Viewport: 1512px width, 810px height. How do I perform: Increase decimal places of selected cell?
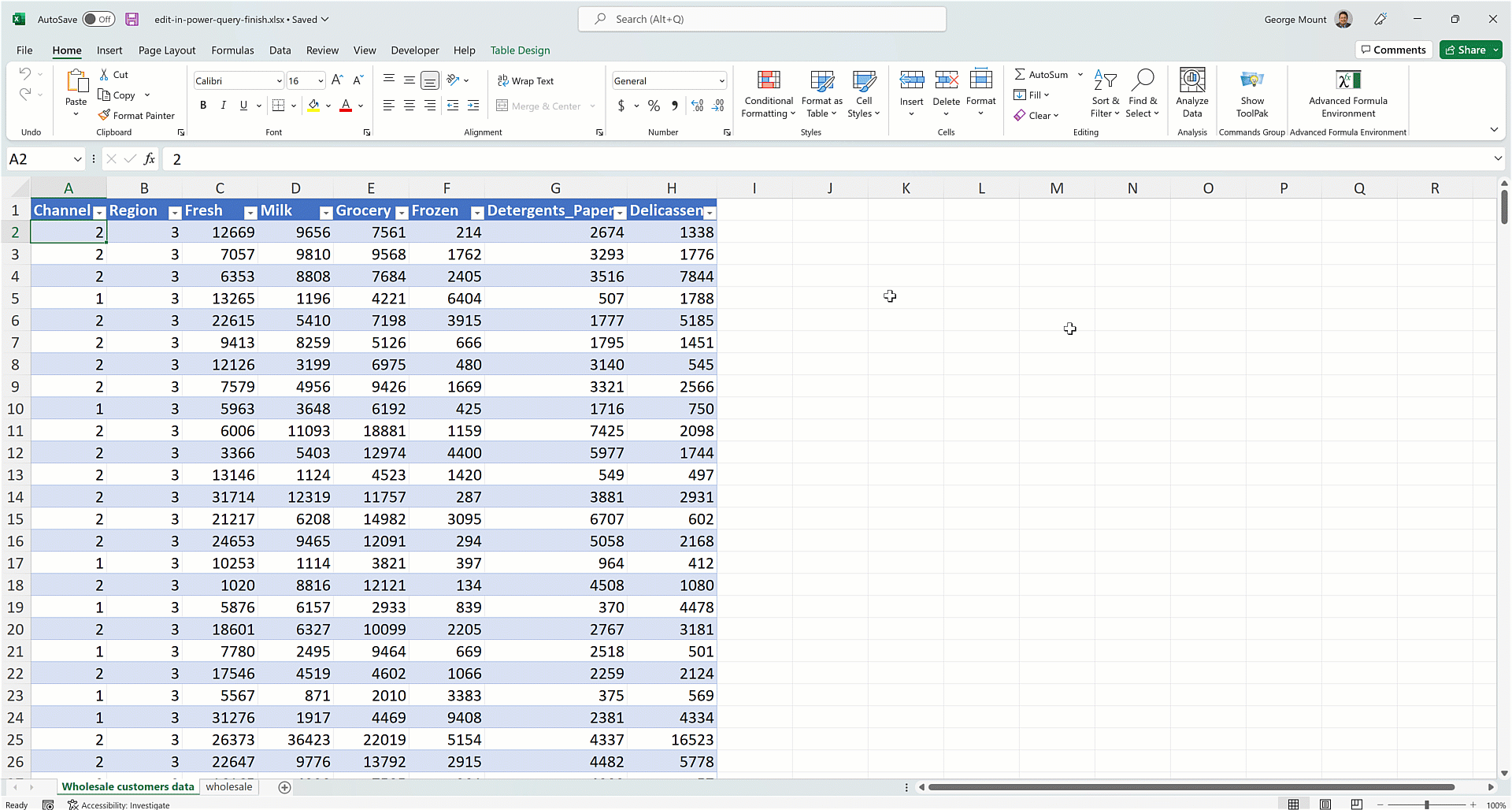(x=696, y=105)
